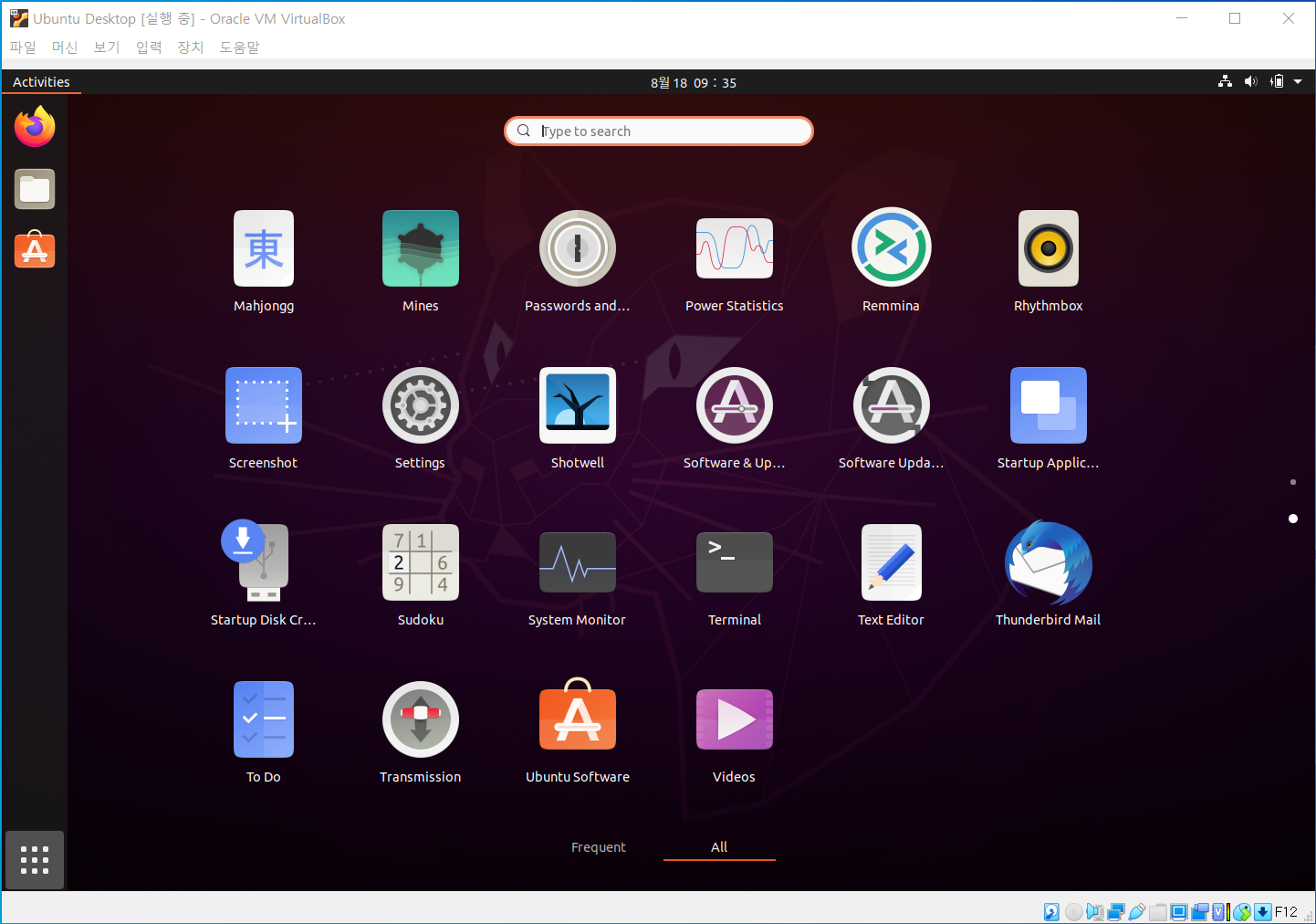Open the VirtualBox 장치 menu
Screen dimensions: 1316x924
coord(191,47)
